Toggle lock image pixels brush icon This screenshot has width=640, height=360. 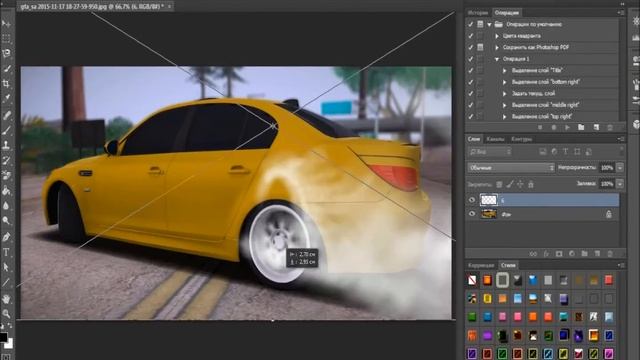click(x=510, y=184)
